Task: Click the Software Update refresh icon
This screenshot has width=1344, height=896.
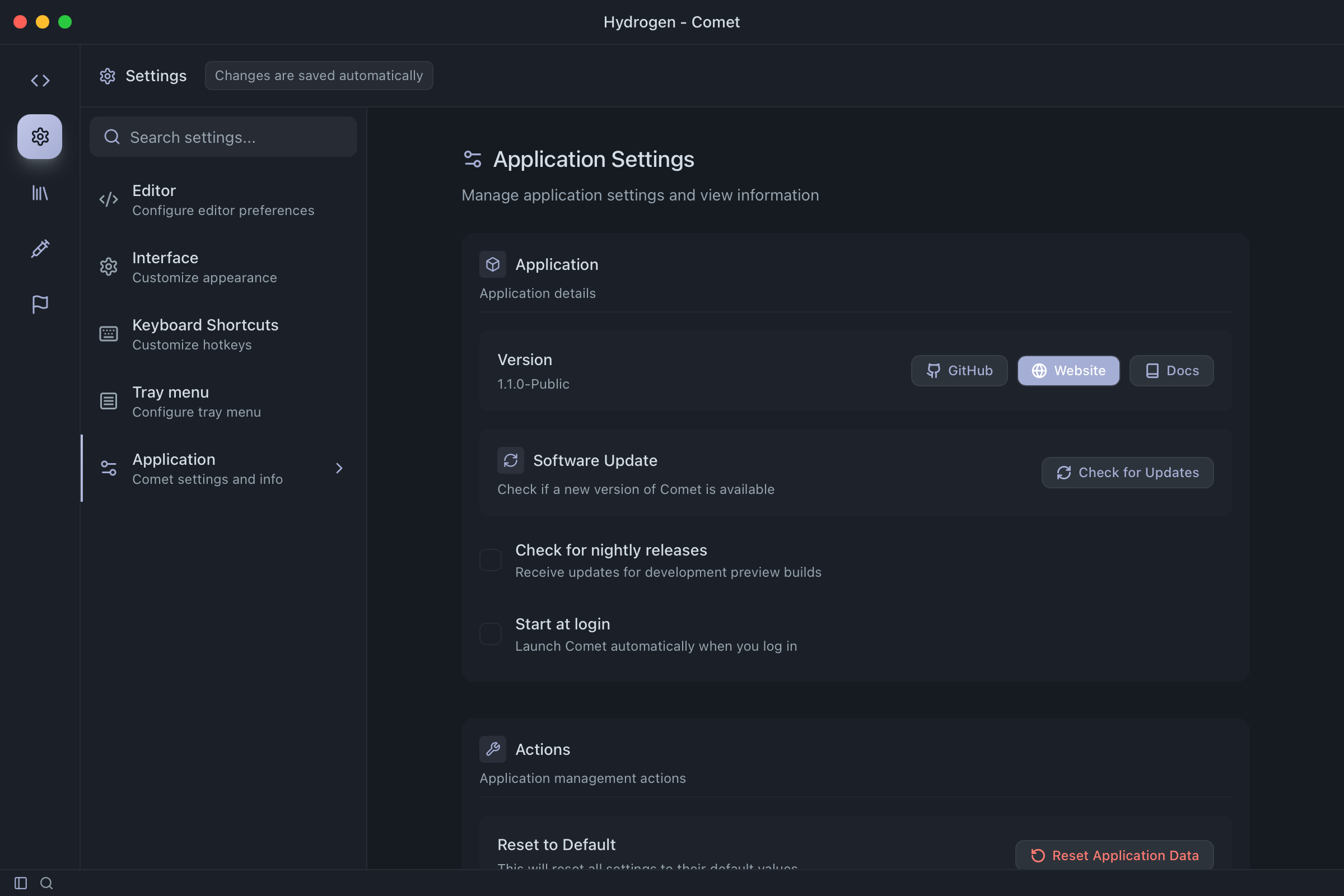Action: [510, 460]
